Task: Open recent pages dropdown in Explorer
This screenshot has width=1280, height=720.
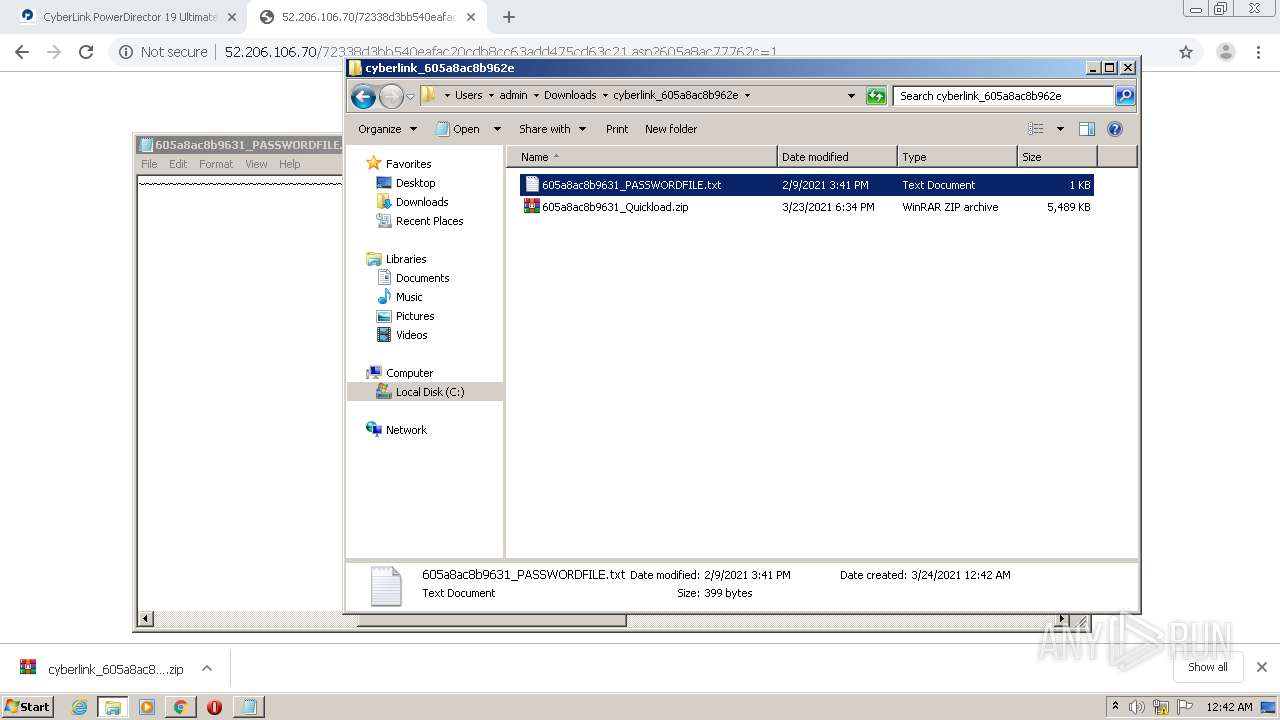Action: pyautogui.click(x=410, y=97)
